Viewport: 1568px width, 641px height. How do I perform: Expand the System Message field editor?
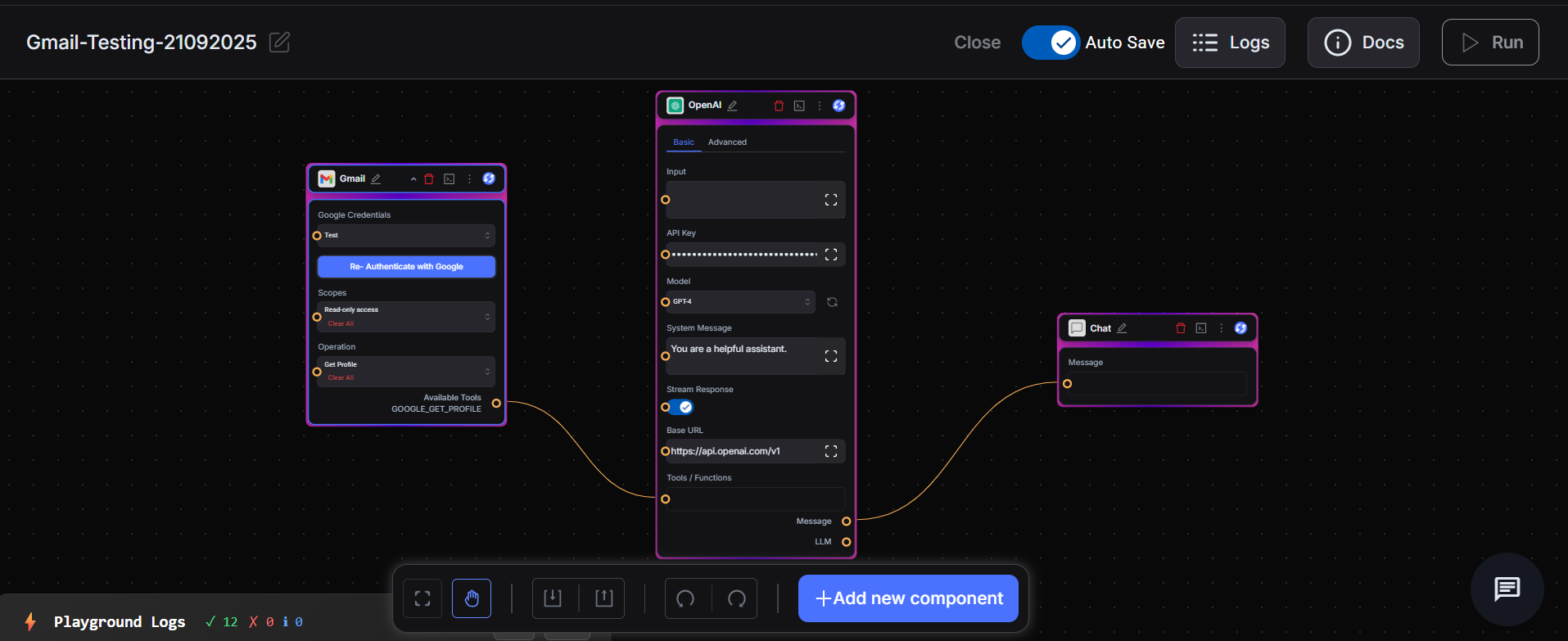click(831, 356)
